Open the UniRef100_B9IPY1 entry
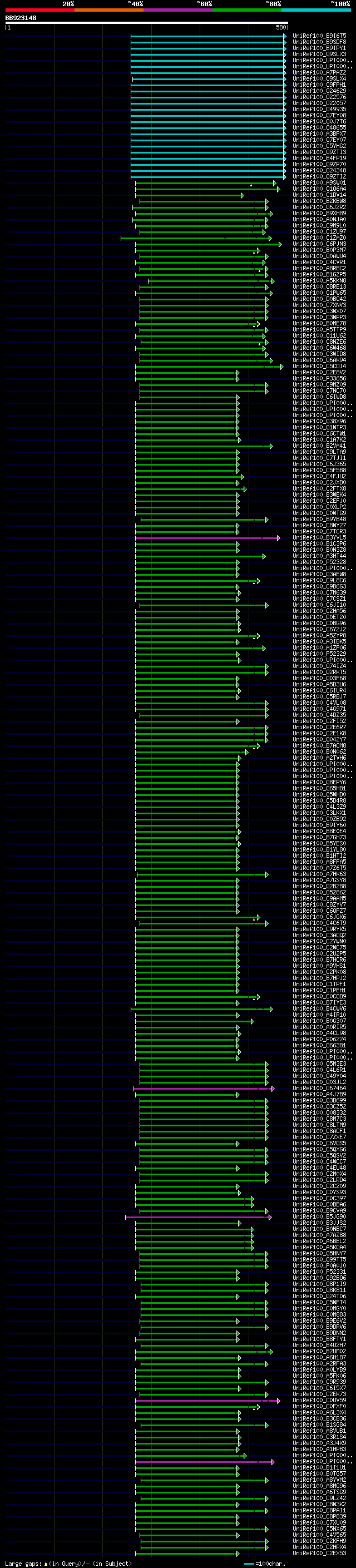This screenshot has height=1568, width=356. coord(319,49)
